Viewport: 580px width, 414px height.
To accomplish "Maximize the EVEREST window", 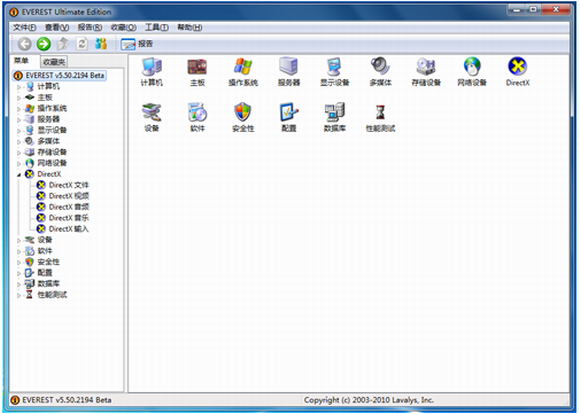I will click(533, 9).
